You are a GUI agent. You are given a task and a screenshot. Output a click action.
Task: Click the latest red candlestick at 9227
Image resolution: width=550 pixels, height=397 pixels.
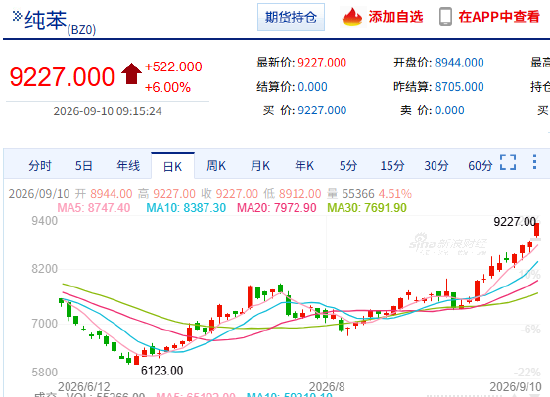tap(536, 230)
